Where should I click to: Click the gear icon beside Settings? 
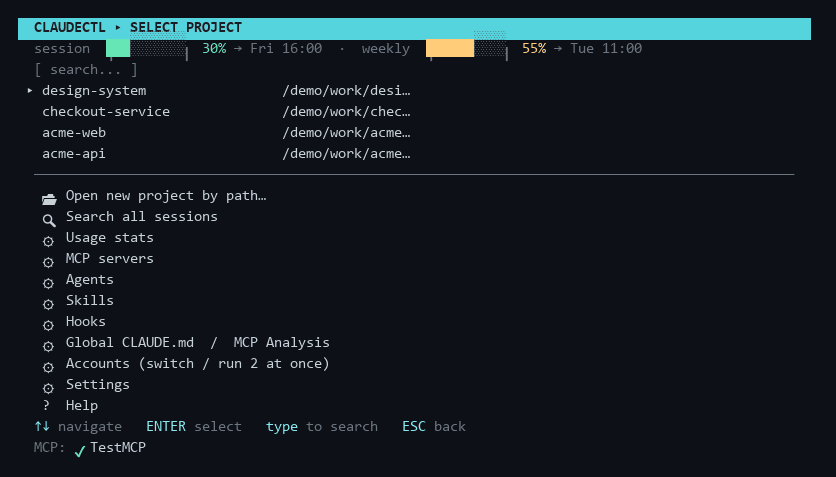(x=49, y=388)
